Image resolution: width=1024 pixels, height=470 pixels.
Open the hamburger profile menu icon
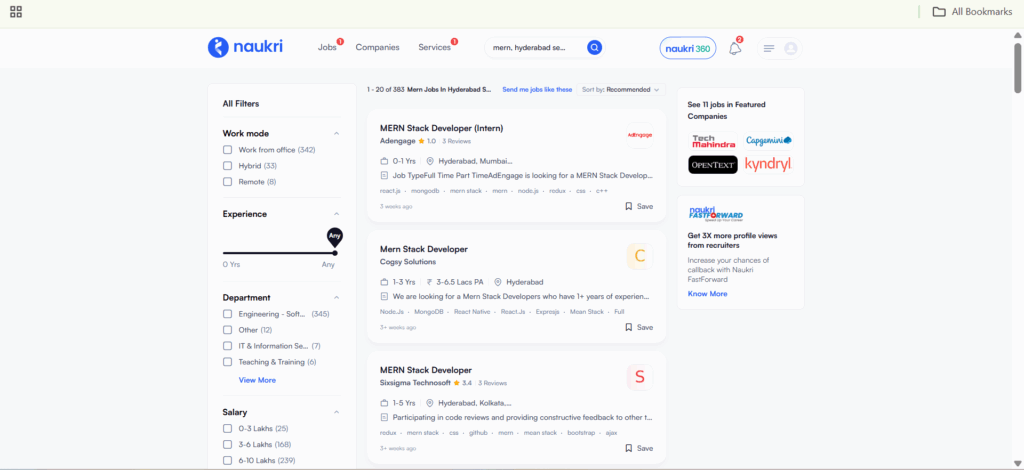769,48
